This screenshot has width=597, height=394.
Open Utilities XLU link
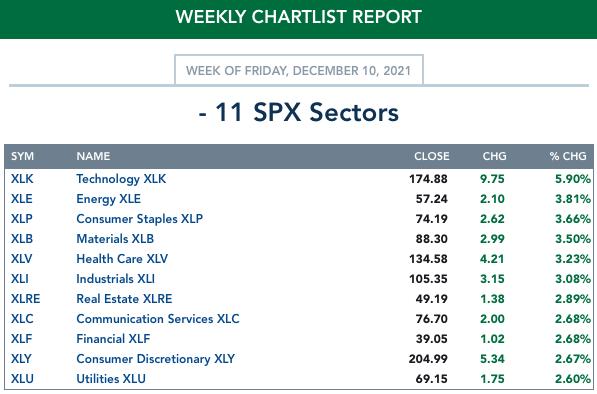click(x=111, y=379)
